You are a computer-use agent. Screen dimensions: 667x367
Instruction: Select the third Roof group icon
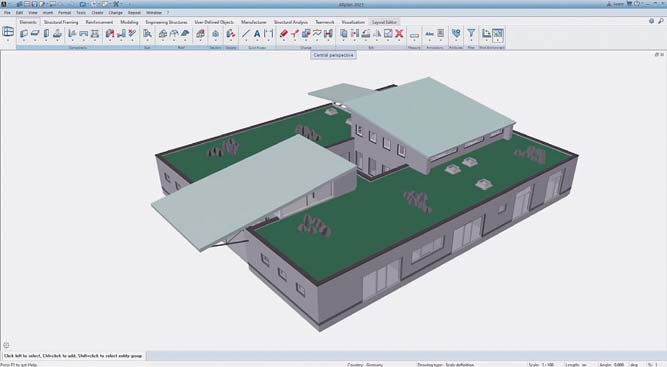(185, 33)
